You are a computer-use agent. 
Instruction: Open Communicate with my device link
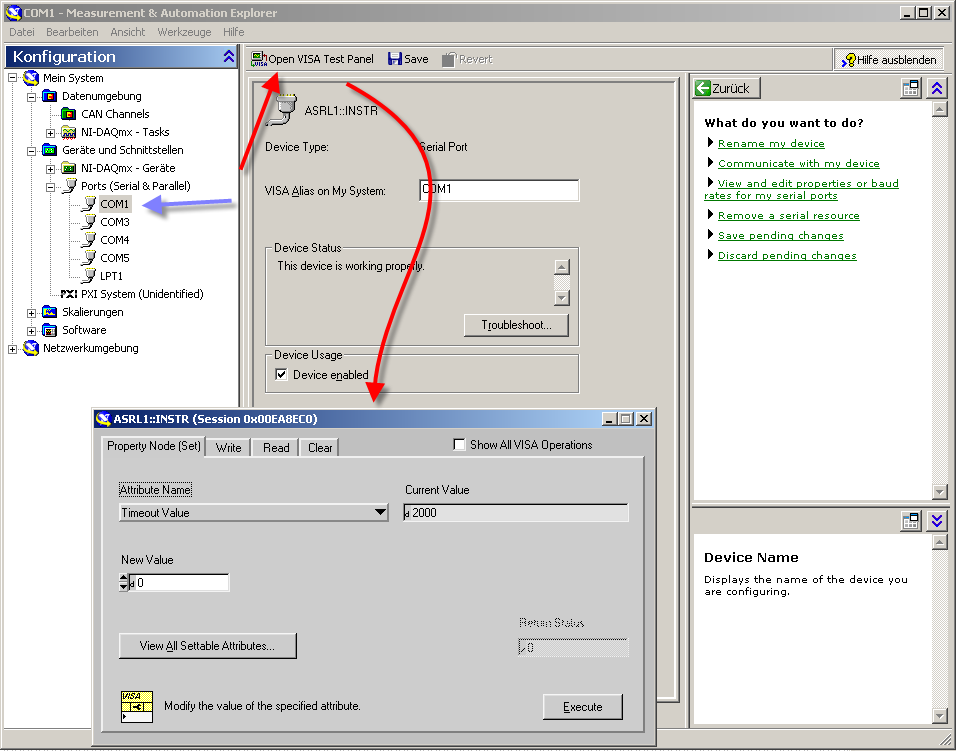click(x=799, y=163)
